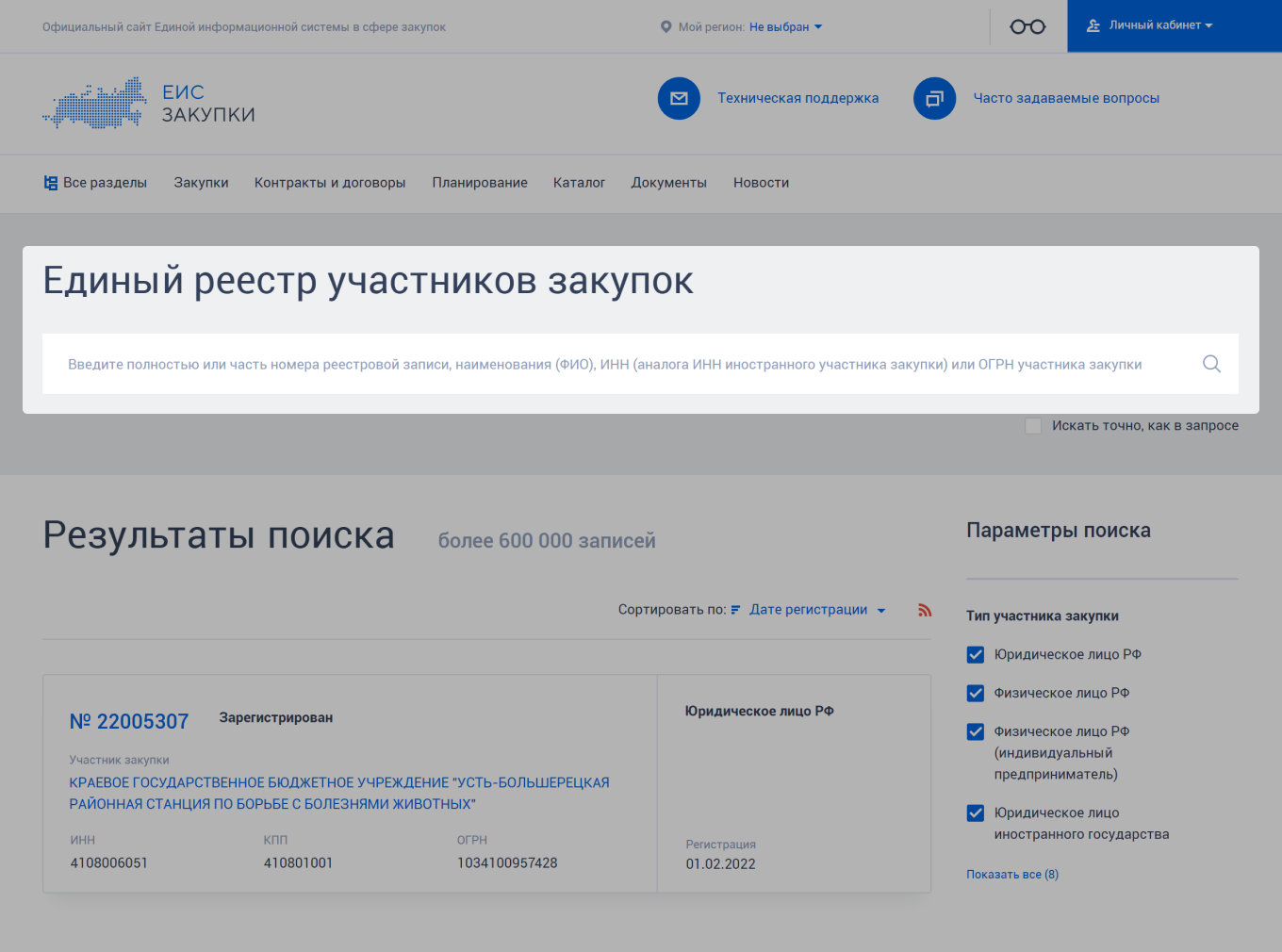This screenshot has height=952, width=1282.
Task: Click the Все разделы tree icon
Action: pos(51,183)
